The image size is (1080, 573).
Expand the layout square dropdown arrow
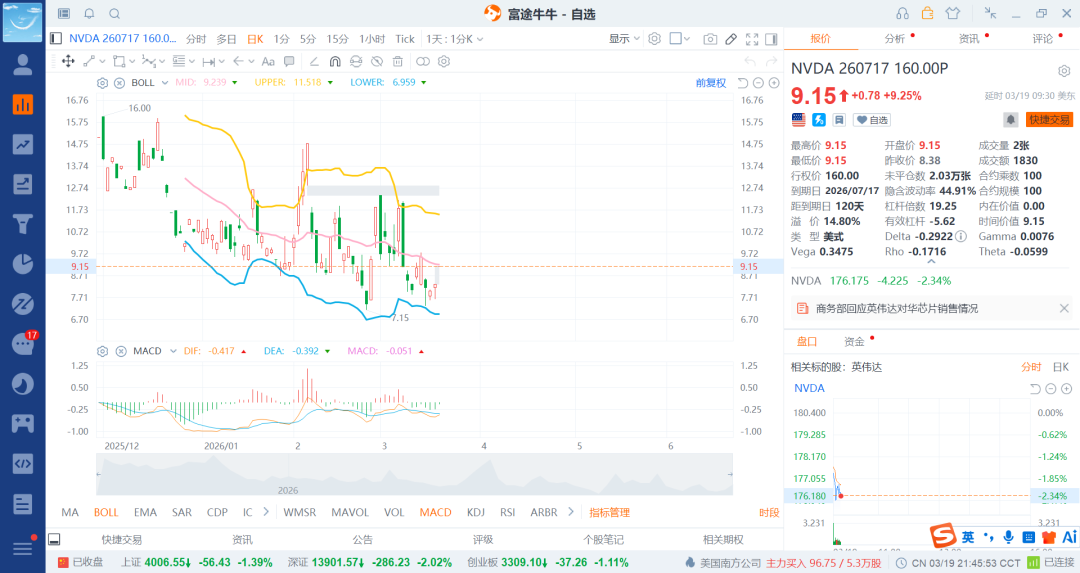[687, 39]
